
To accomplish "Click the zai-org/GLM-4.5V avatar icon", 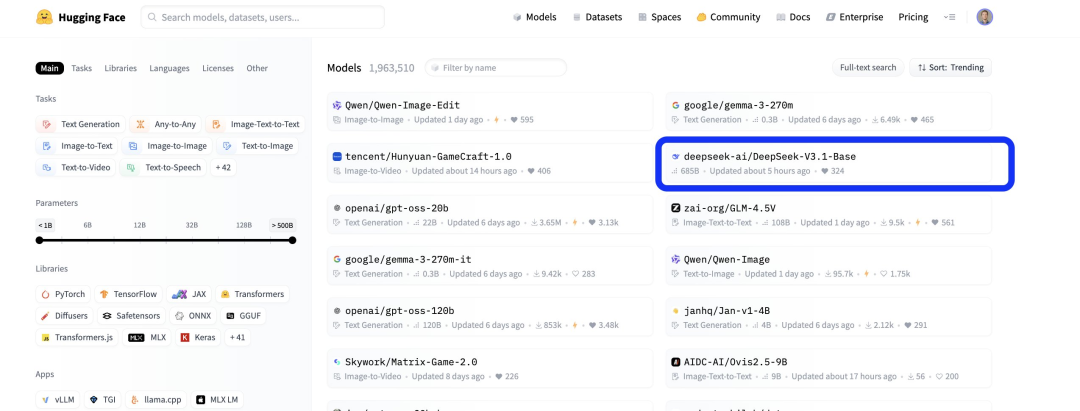I will tap(676, 208).
